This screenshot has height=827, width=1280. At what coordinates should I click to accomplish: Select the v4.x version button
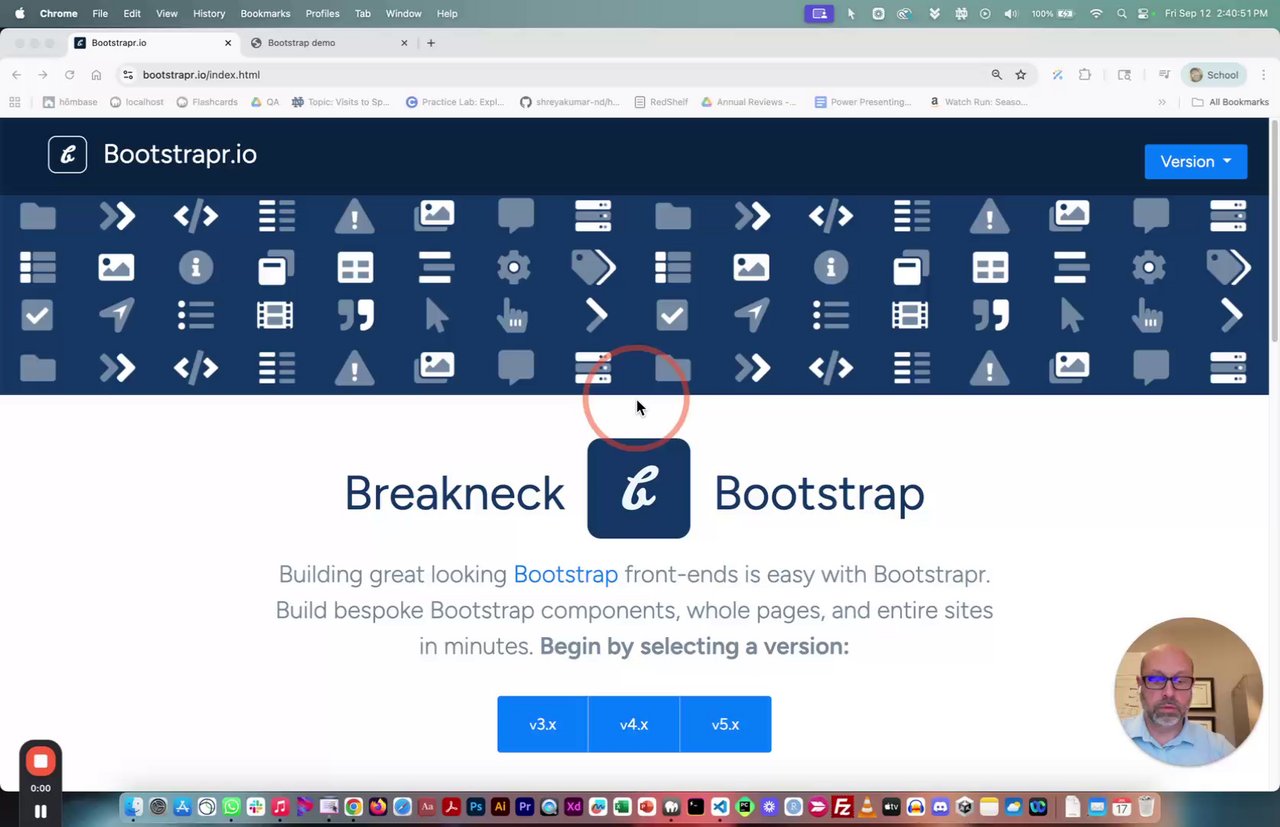[x=634, y=724]
